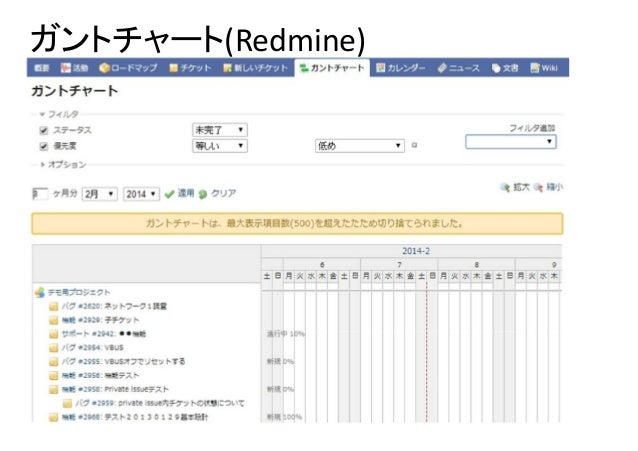Click week number 7 header
This screenshot has width=638, height=451.
[x=399, y=265]
